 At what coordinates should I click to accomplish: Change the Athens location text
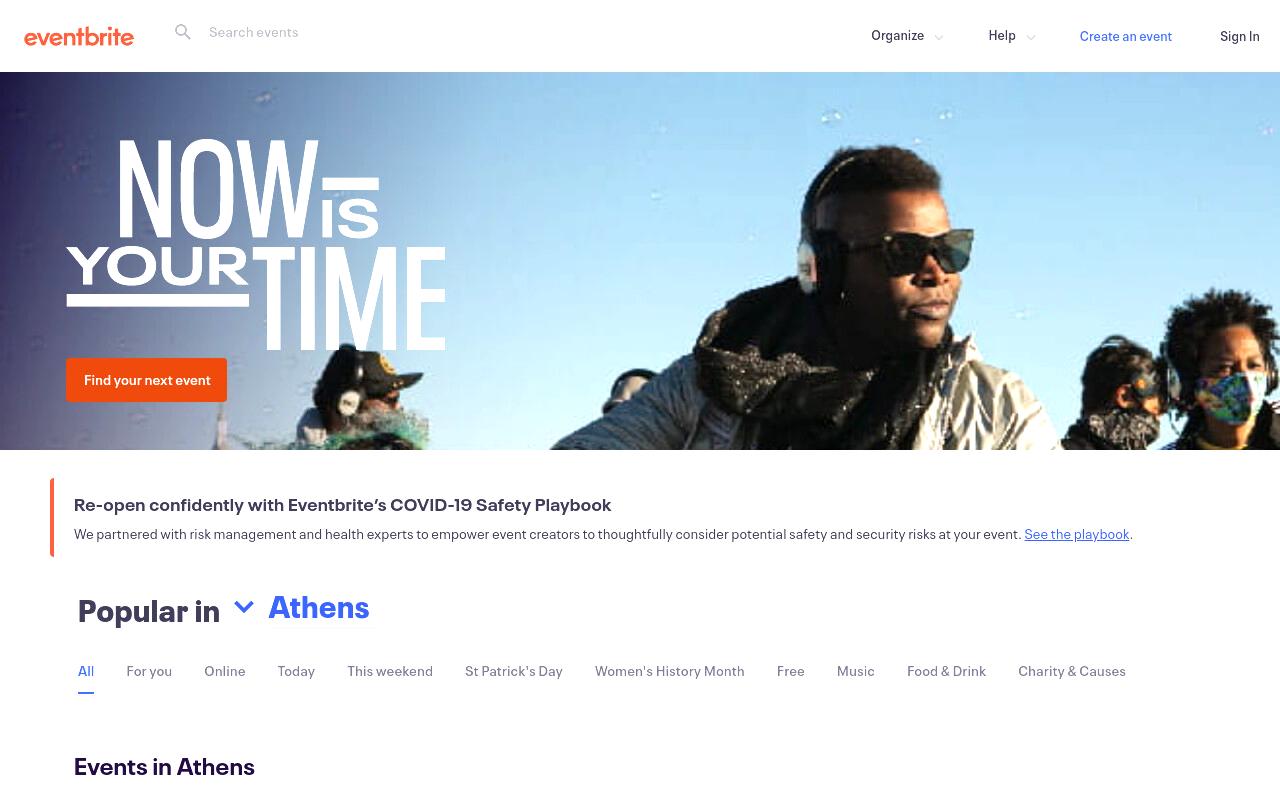click(319, 607)
